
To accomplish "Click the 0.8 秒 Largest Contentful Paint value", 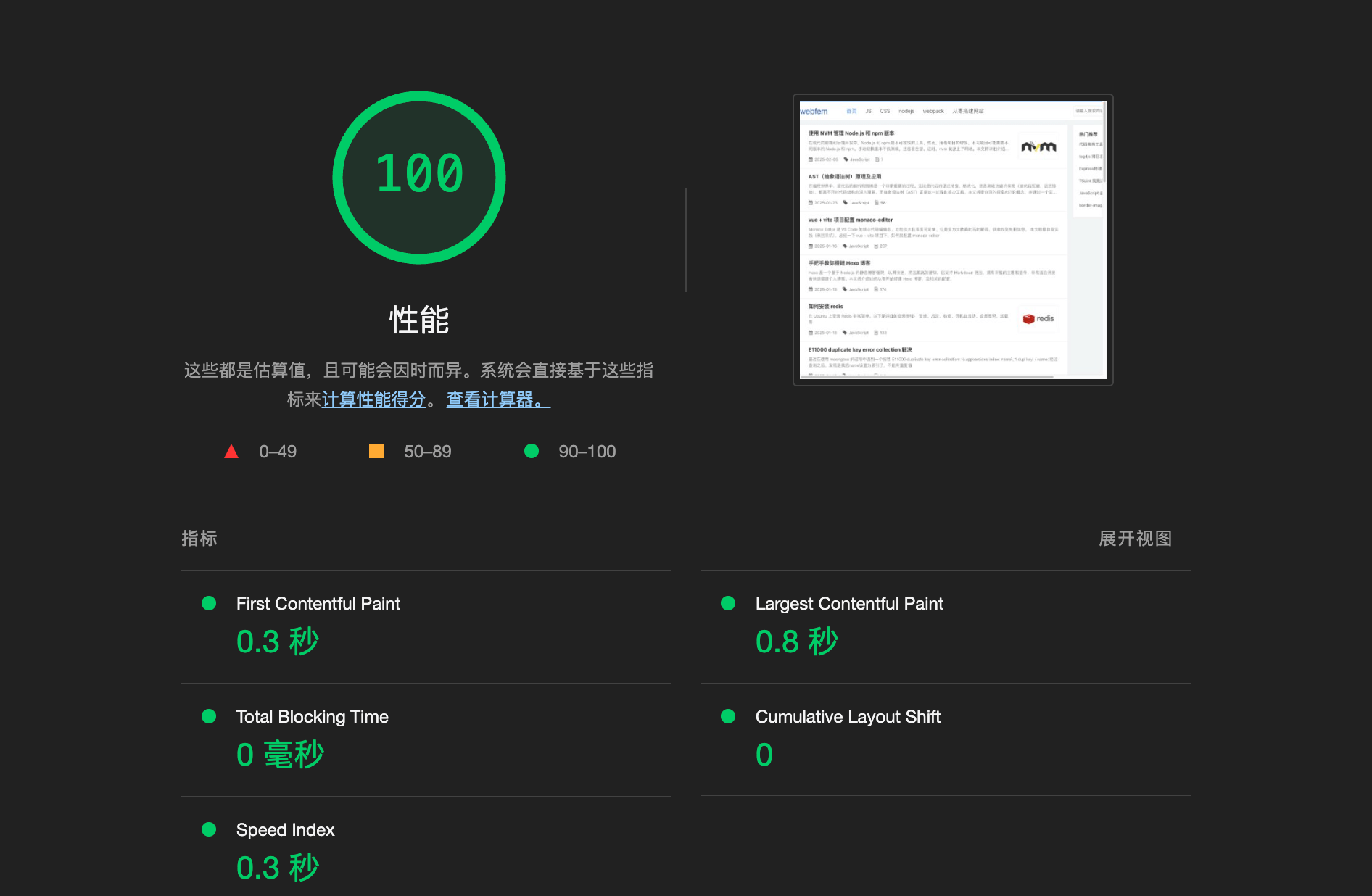I will [x=797, y=642].
